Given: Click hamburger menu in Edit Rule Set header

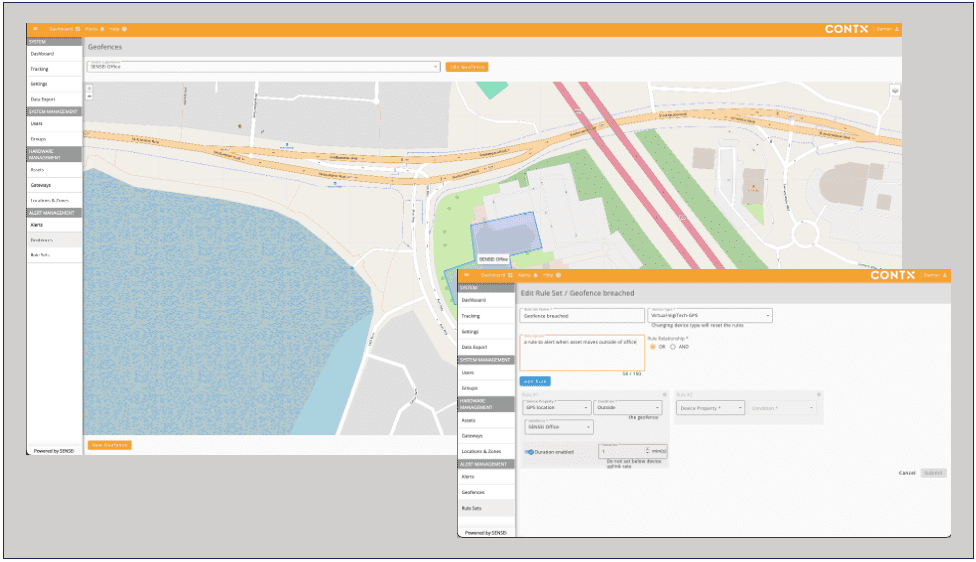Looking at the screenshot, I should point(466,275).
